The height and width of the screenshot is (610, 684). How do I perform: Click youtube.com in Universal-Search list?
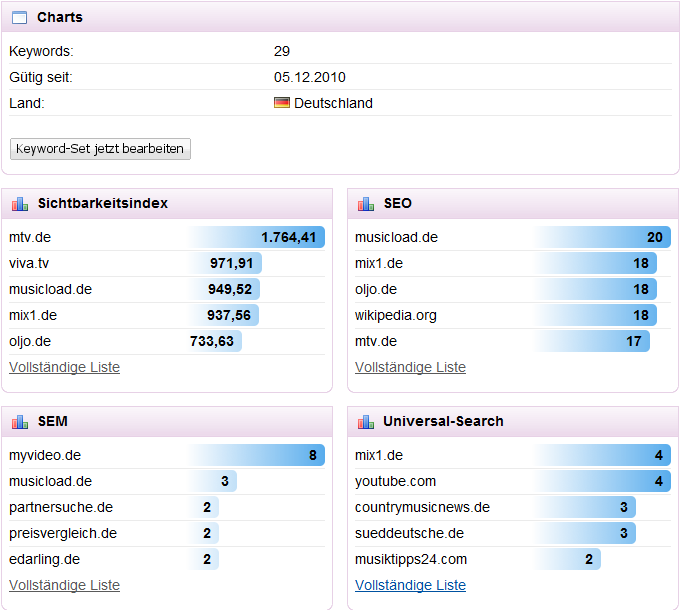click(x=396, y=481)
